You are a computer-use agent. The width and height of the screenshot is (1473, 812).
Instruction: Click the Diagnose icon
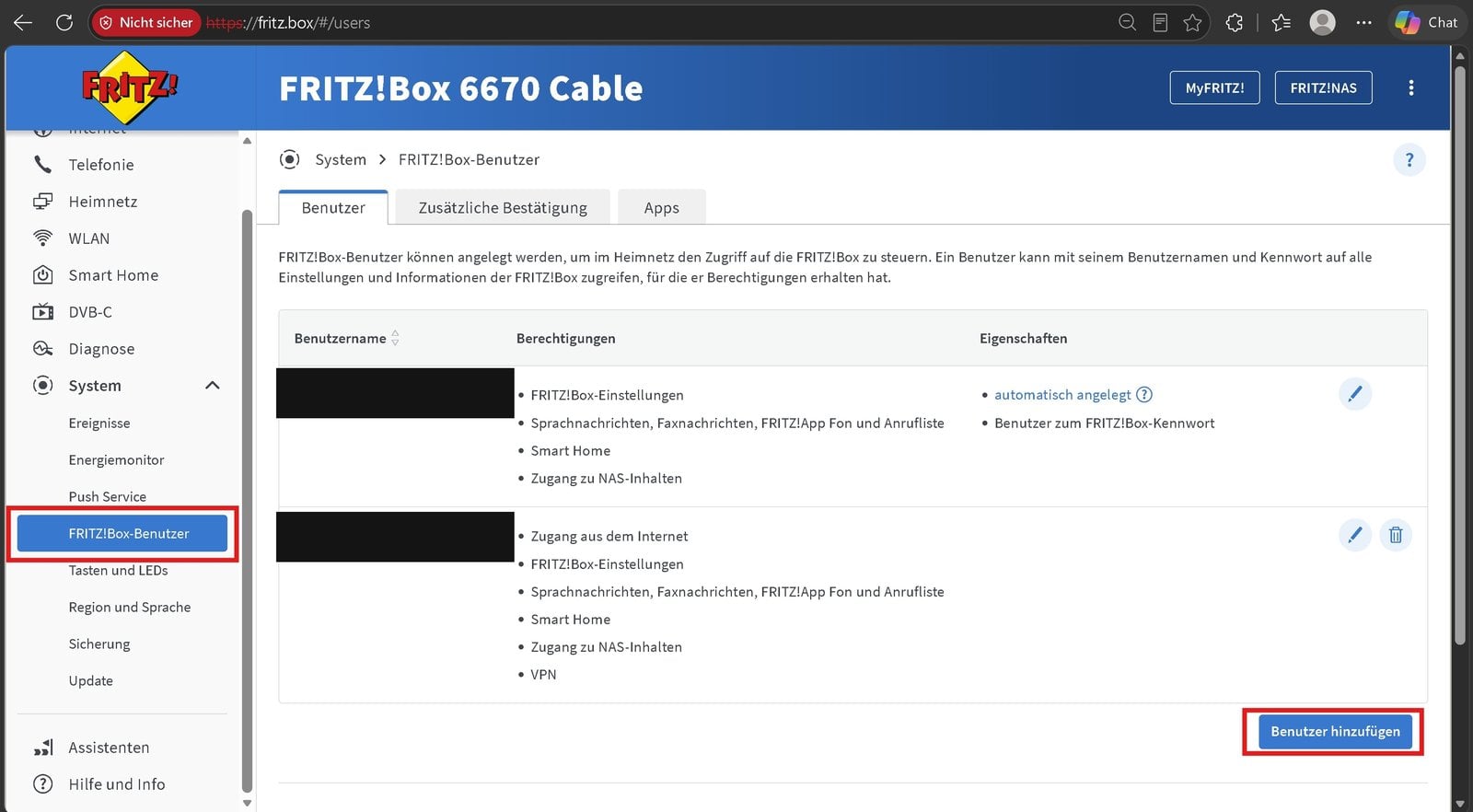pyautogui.click(x=42, y=349)
